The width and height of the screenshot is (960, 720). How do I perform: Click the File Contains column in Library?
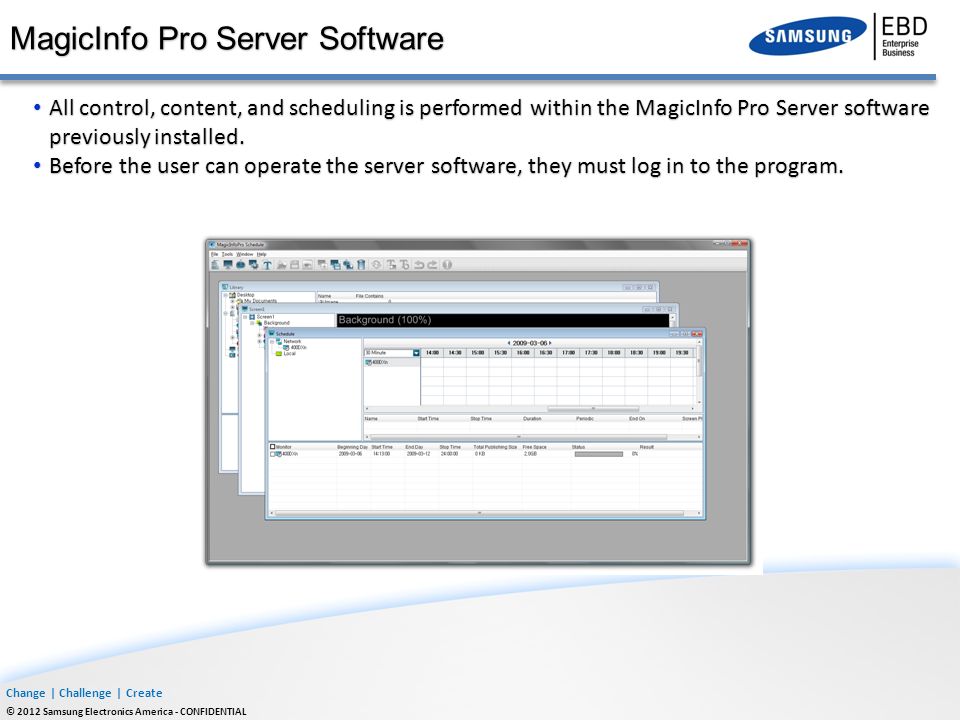pos(369,296)
